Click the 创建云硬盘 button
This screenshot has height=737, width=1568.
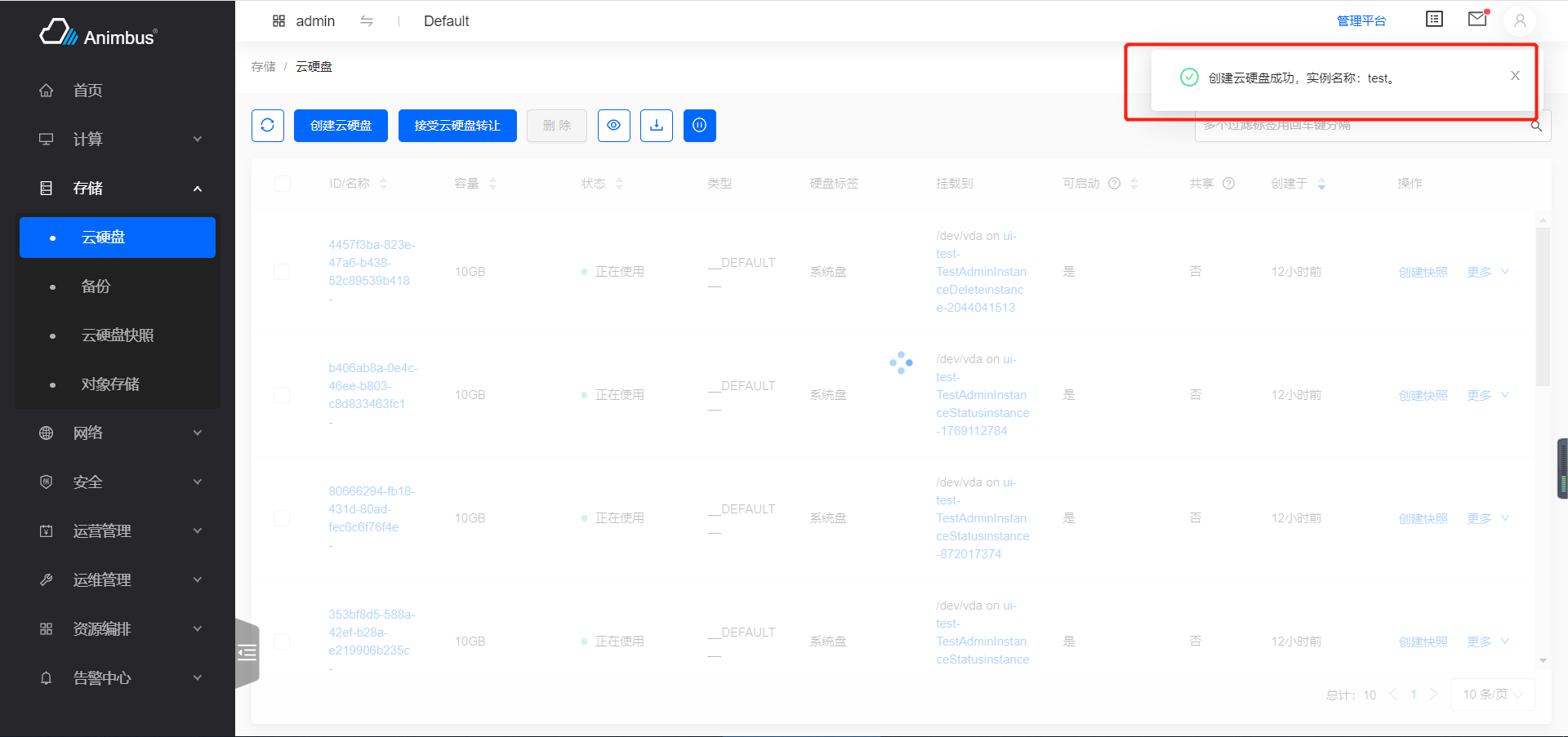point(341,126)
